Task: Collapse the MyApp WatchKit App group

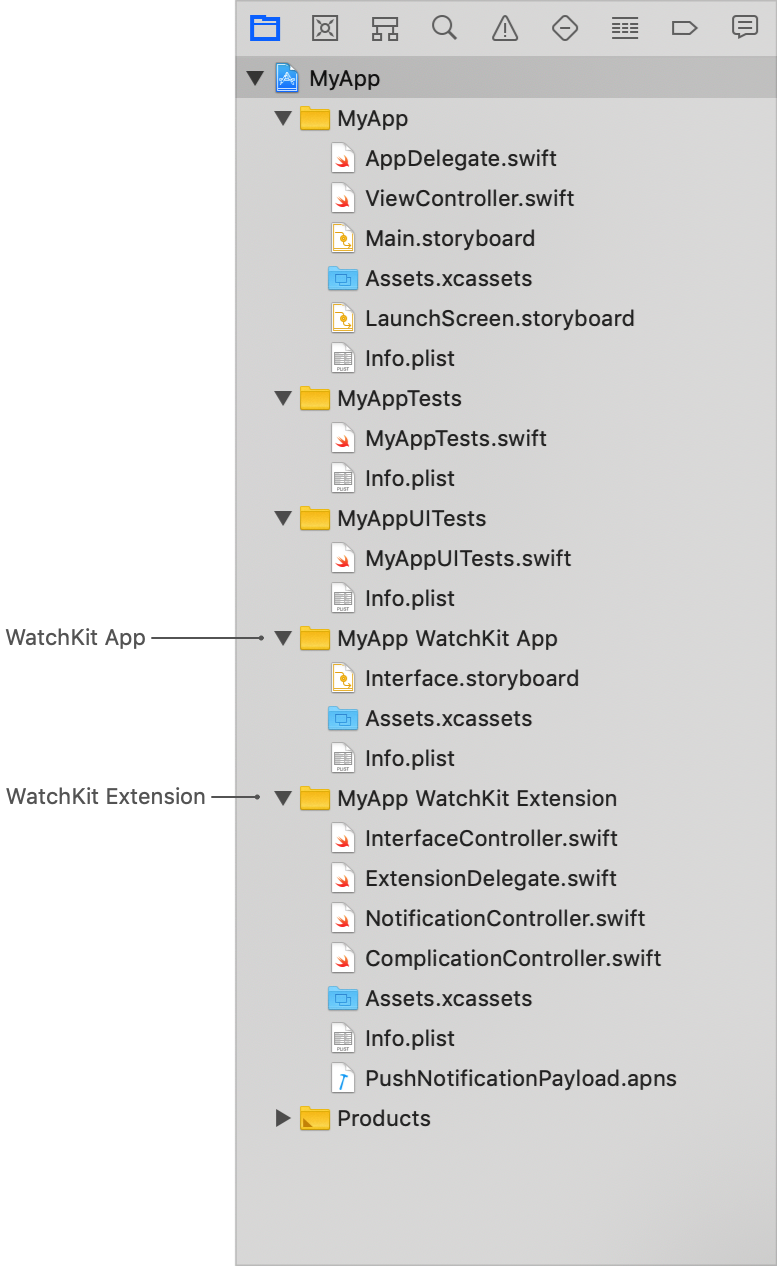Action: (x=282, y=638)
